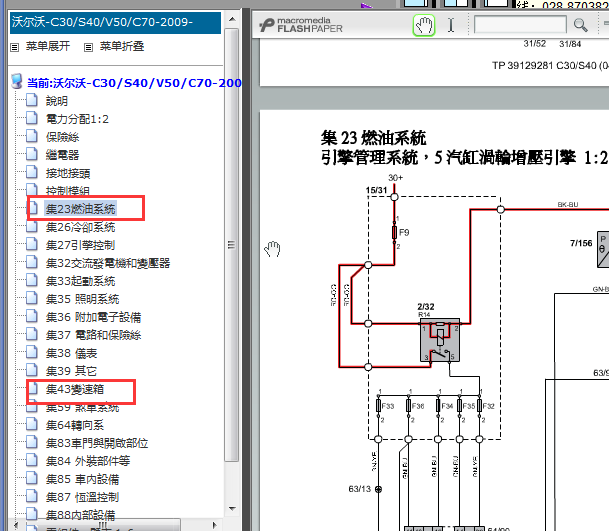609x531 pixels.
Task: Click the tree panel scroll up arrow
Action: coord(232,19)
